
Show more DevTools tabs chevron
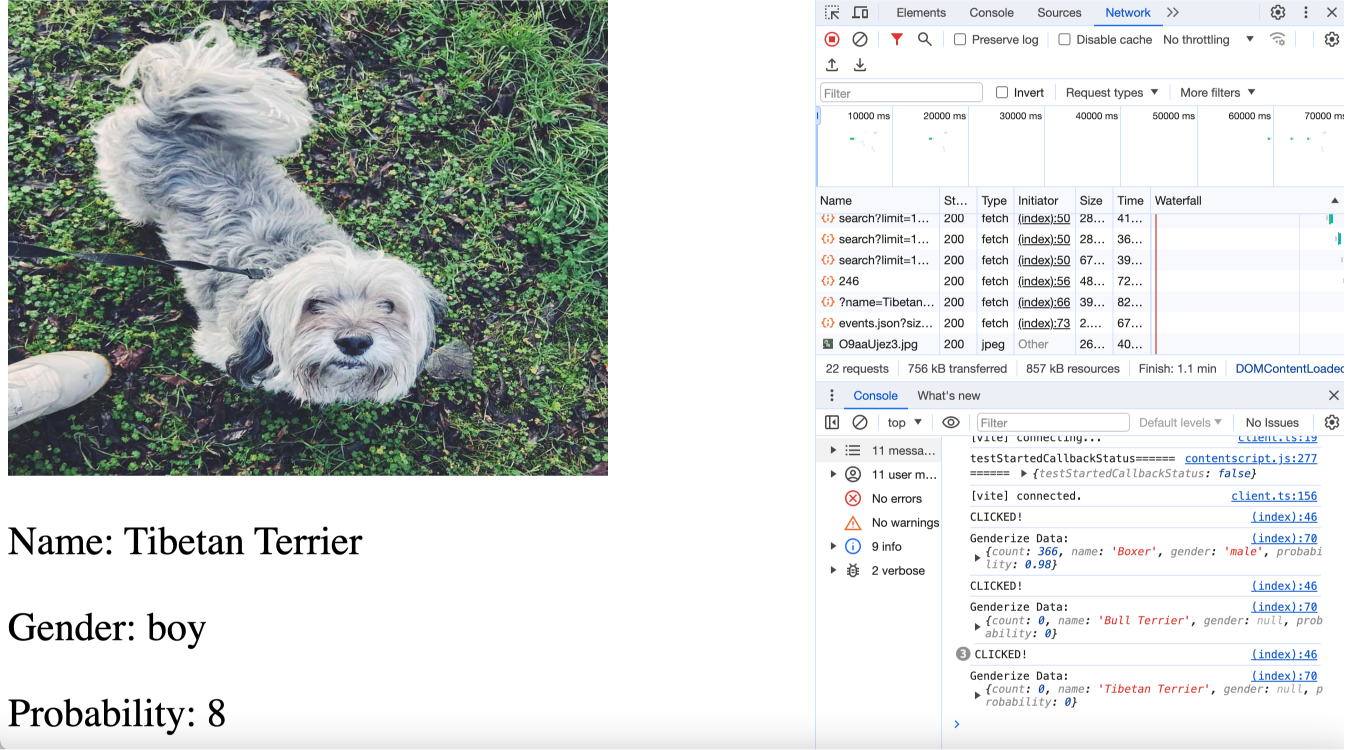pyautogui.click(x=1173, y=13)
